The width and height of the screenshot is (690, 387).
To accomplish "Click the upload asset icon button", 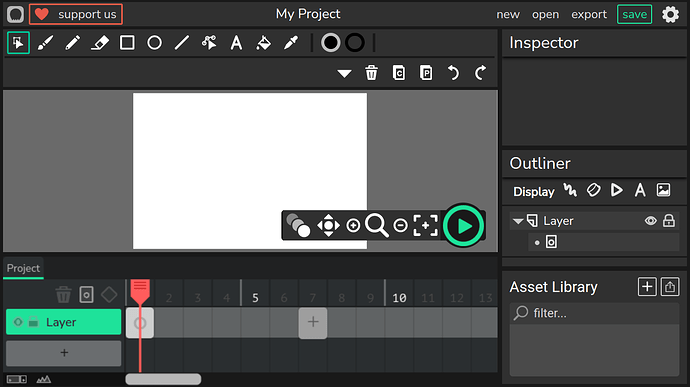I will click(670, 287).
